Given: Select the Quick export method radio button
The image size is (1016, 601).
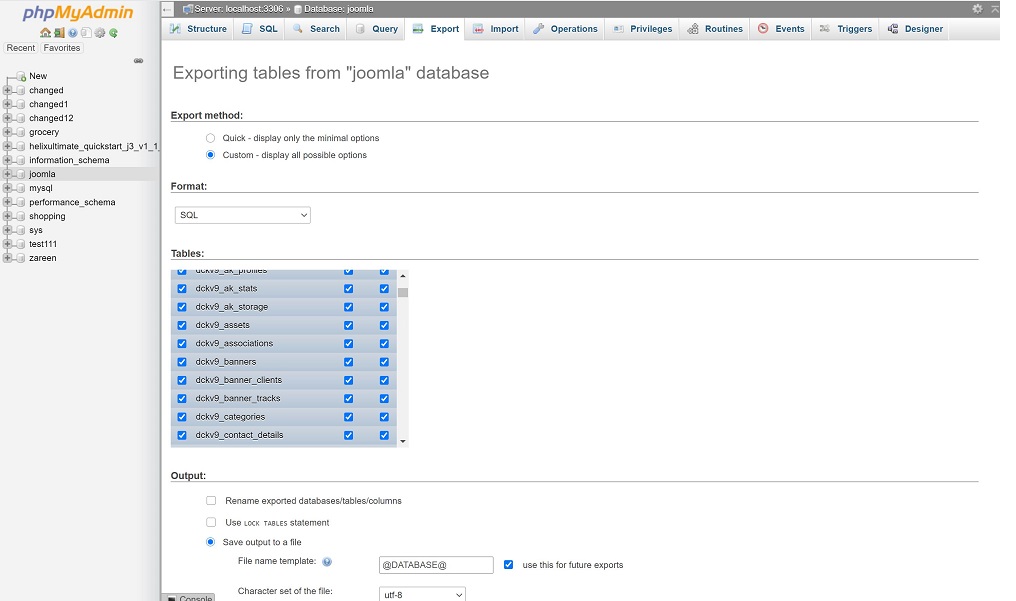Looking at the screenshot, I should click(211, 138).
